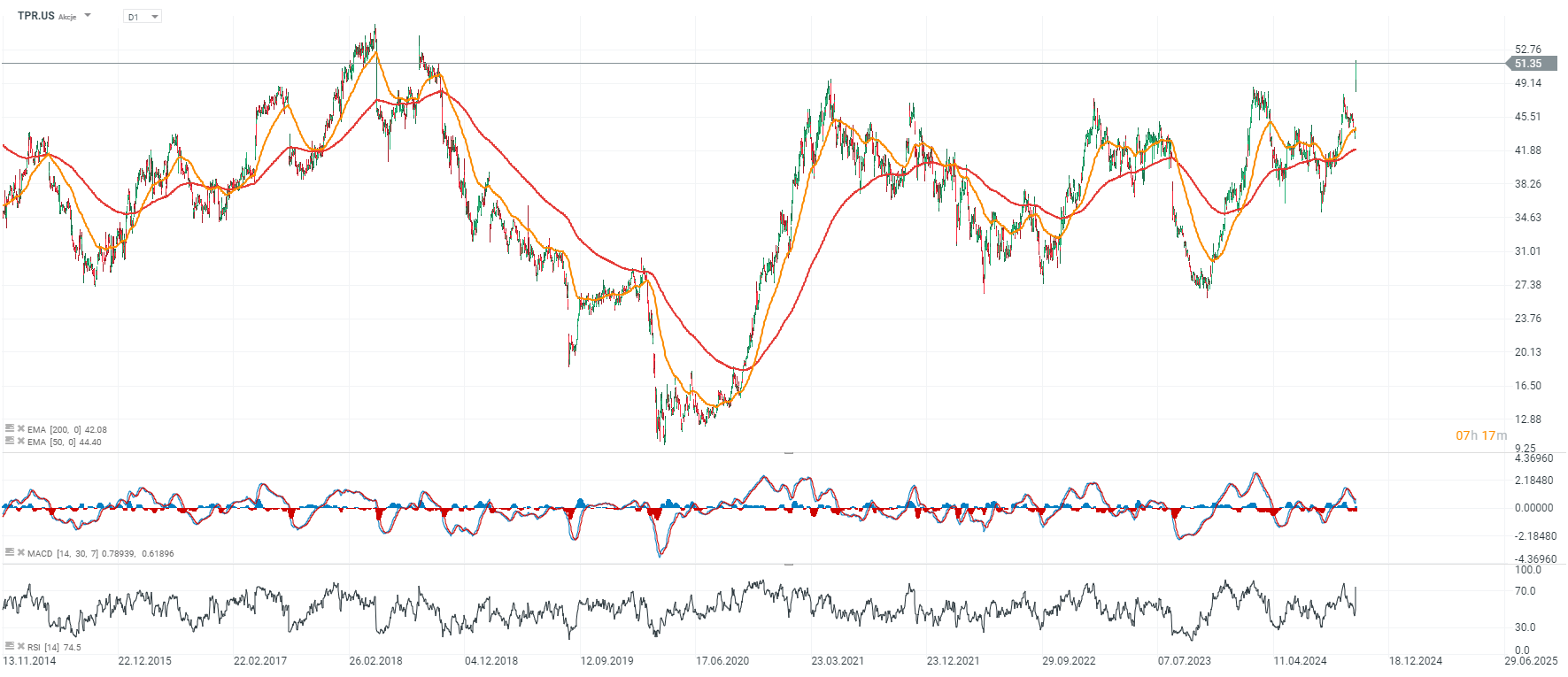Open settings icon for MACD indicator
Viewport: 1568px width, 677px height.
pos(10,552)
